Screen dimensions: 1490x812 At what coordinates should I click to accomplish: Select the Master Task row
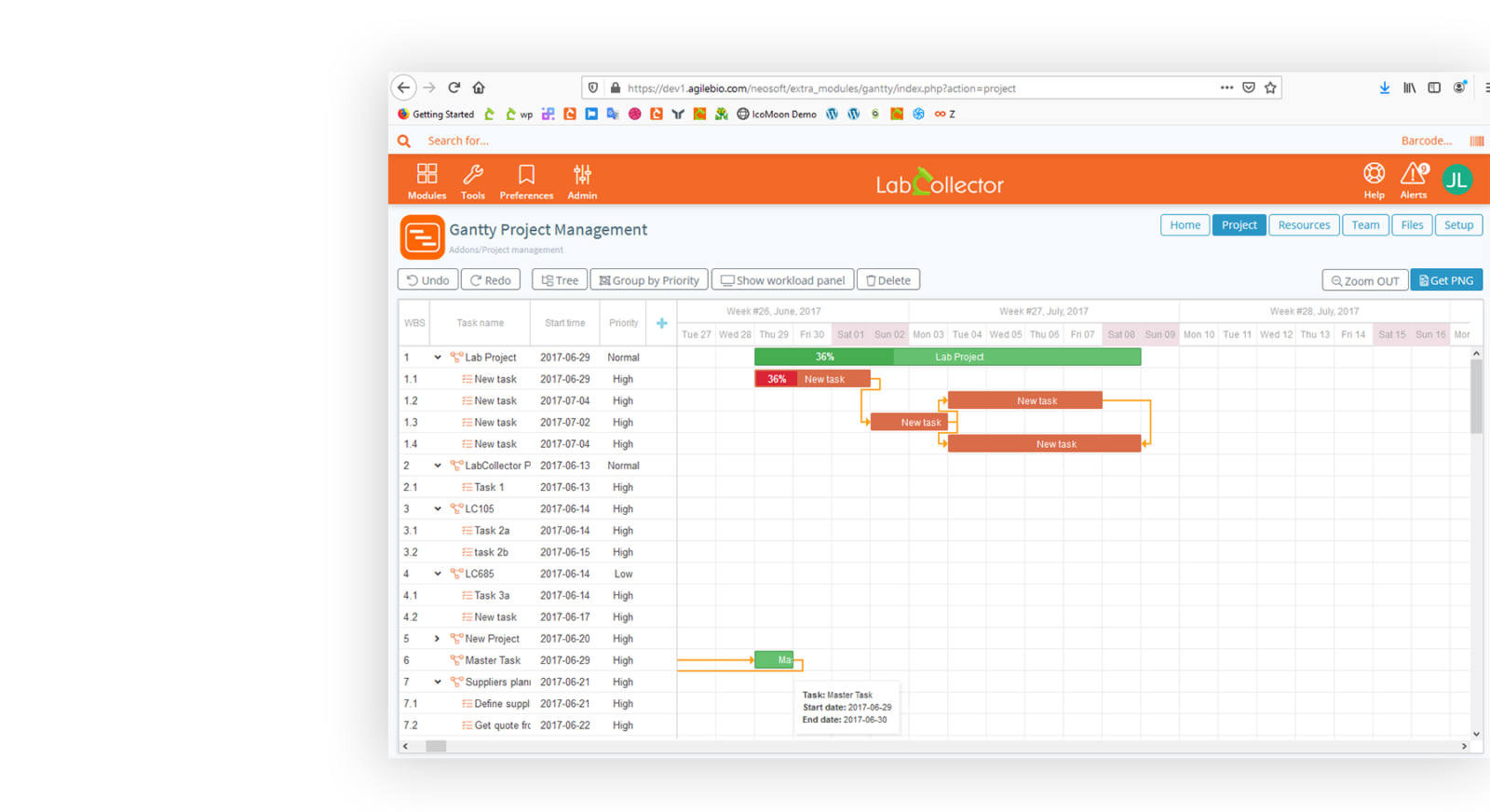click(537, 661)
